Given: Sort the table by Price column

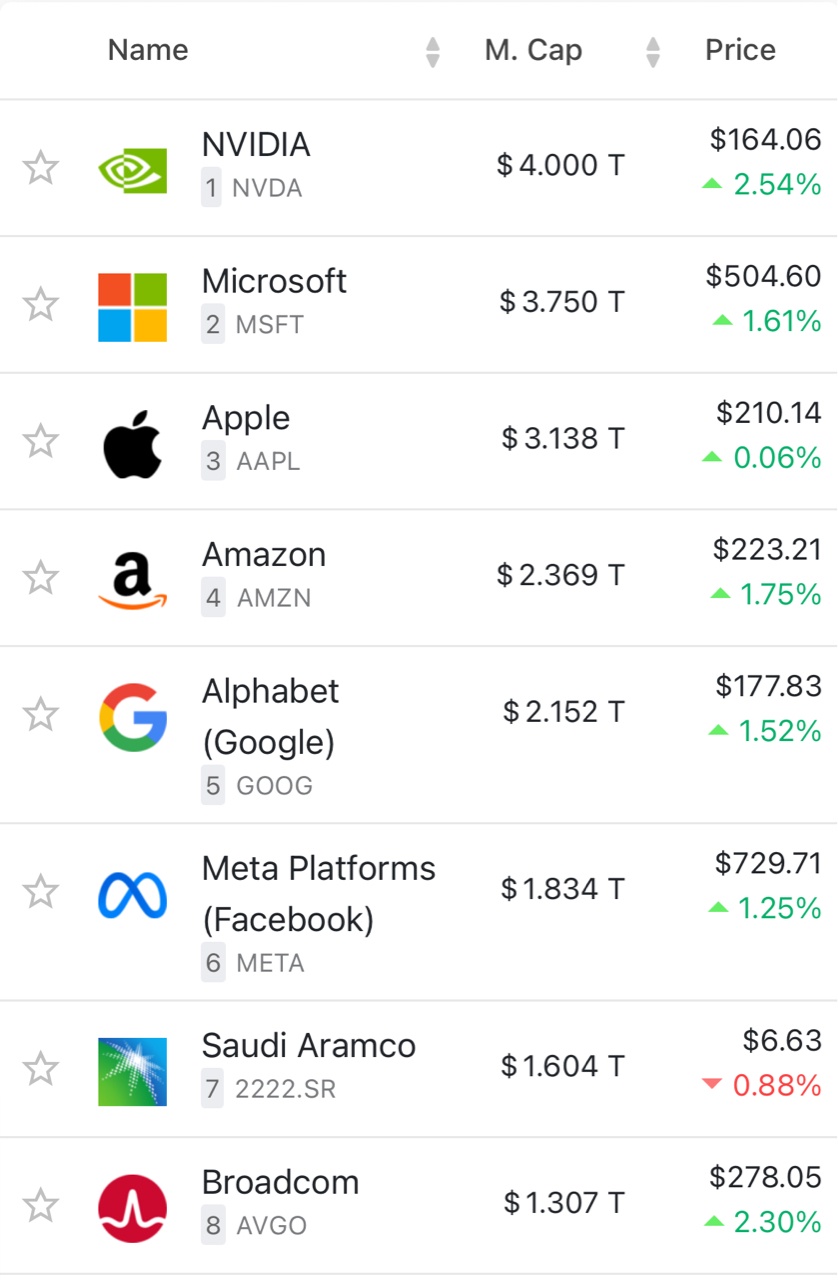Looking at the screenshot, I should (x=740, y=50).
